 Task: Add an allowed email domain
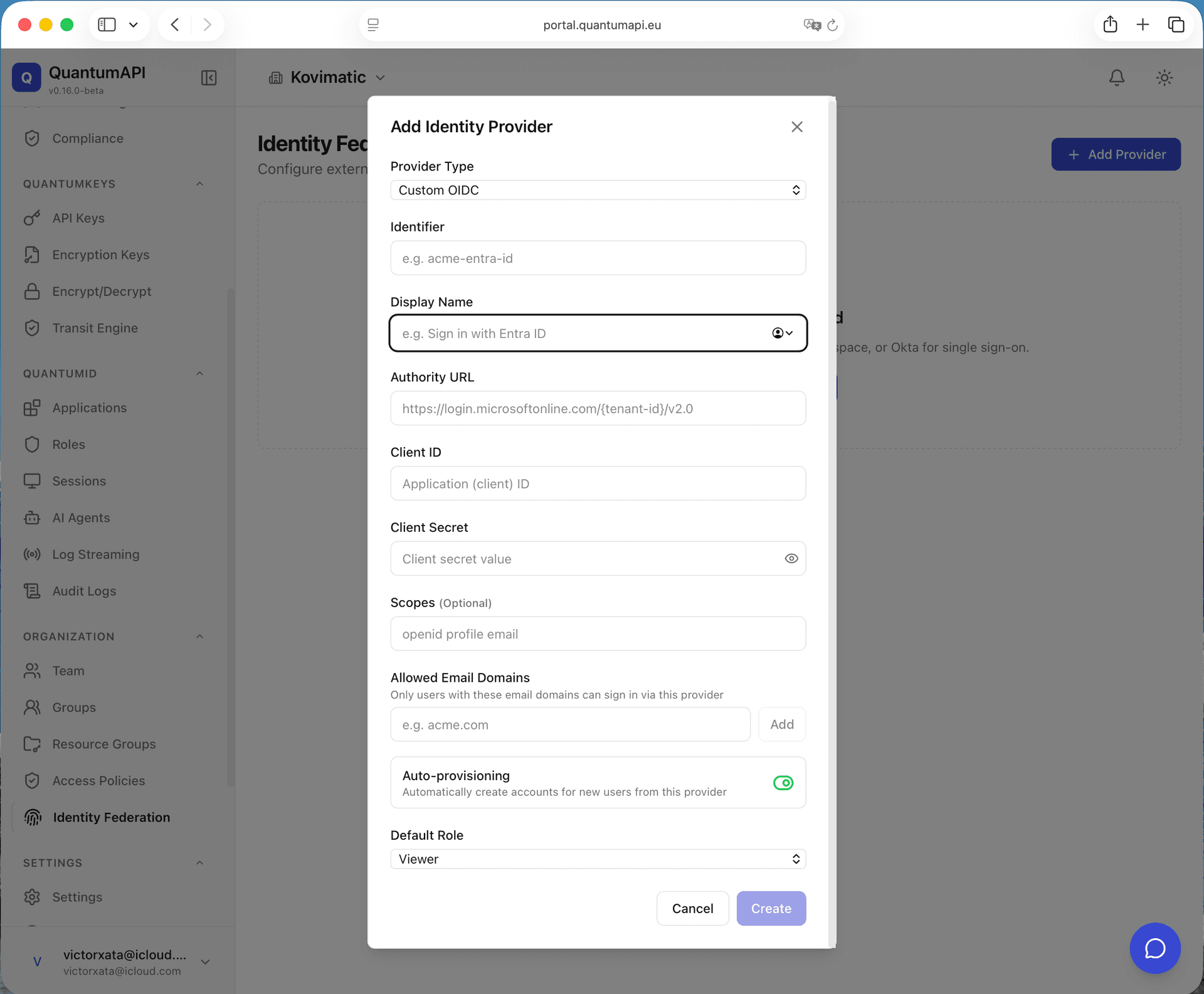click(781, 724)
